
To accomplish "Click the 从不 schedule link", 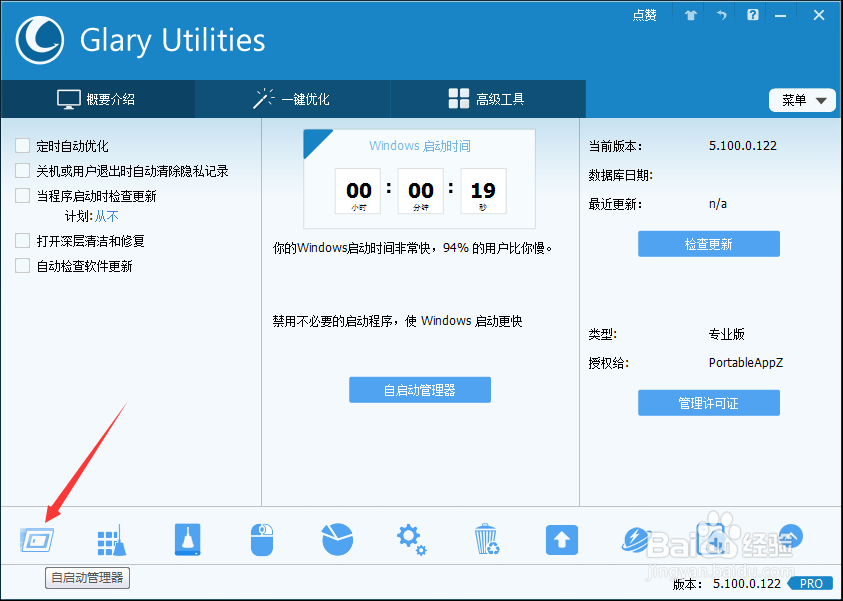I will pyautogui.click(x=106, y=216).
